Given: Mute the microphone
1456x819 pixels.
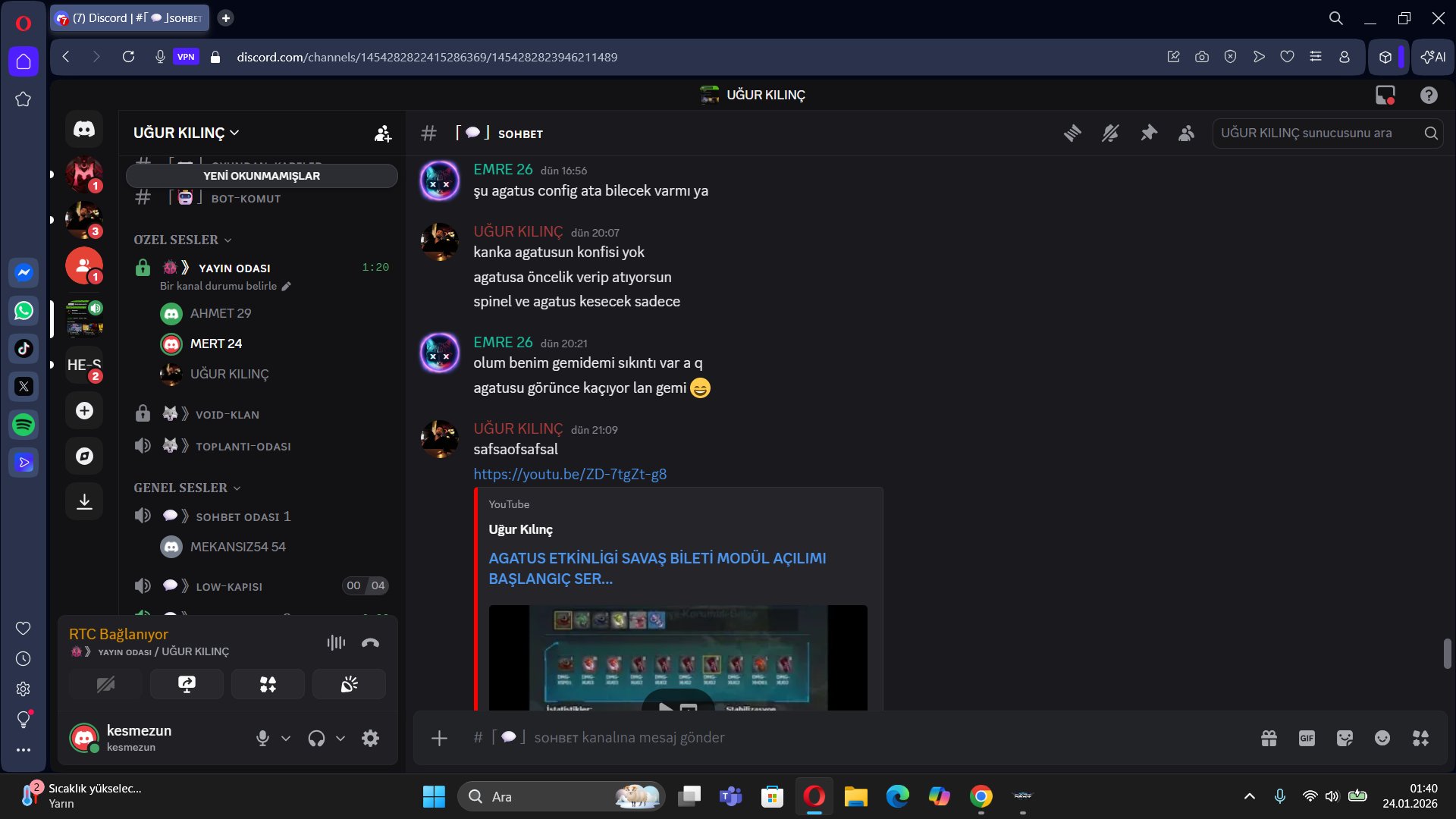Looking at the screenshot, I should click(262, 738).
